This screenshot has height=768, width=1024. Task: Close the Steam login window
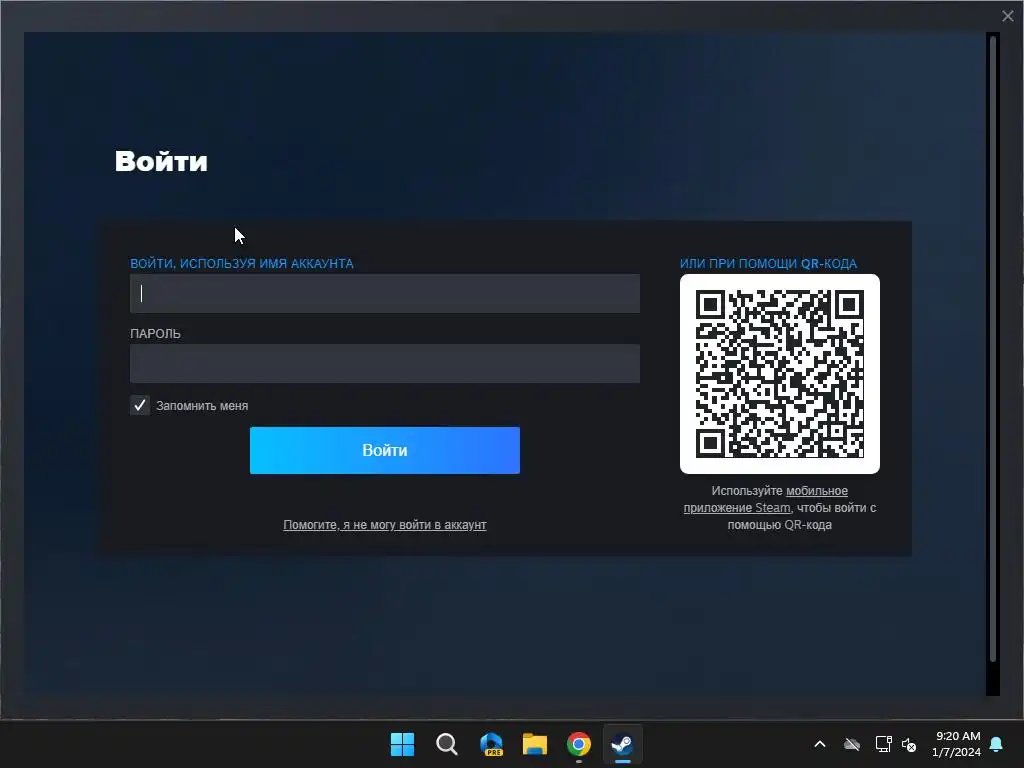tap(1008, 16)
